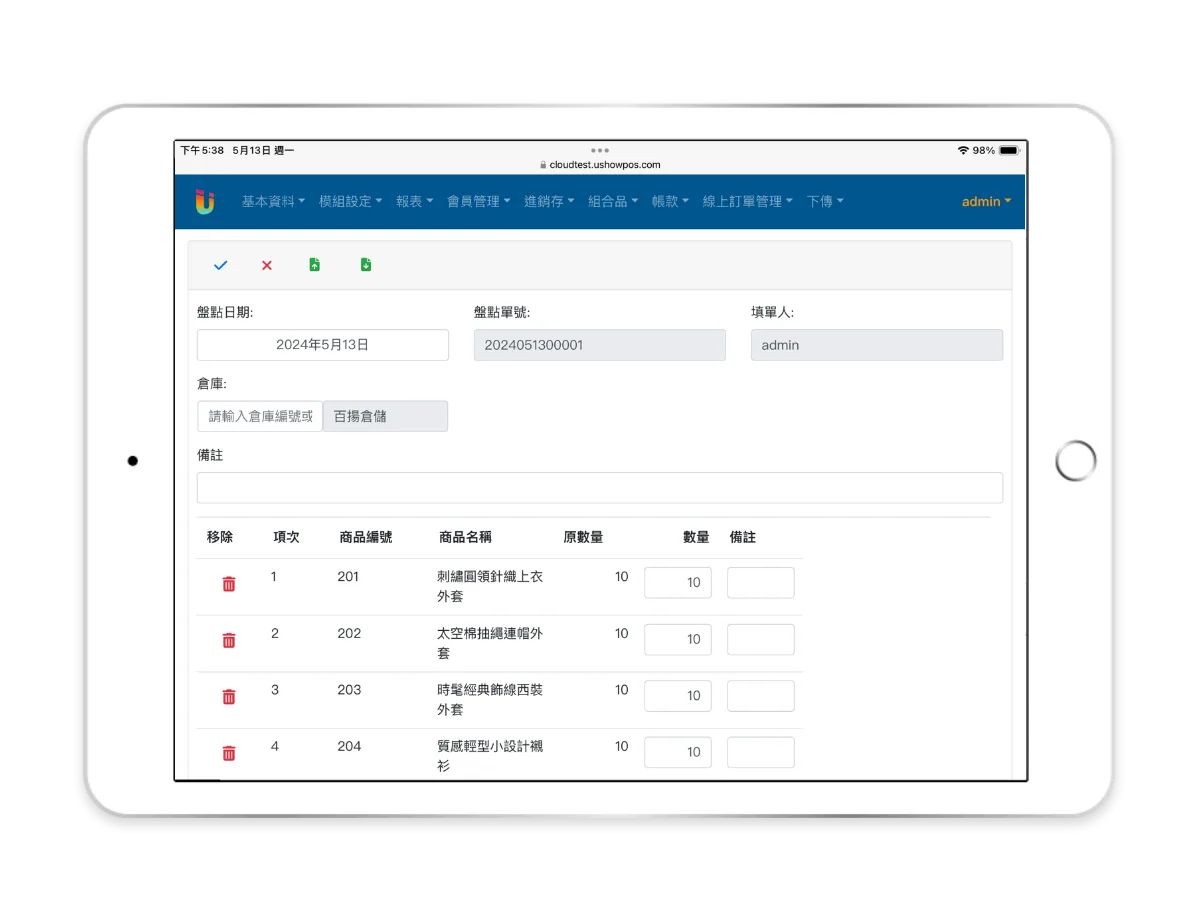Viewport: 1200px width, 920px height.
Task: Delete row 1 with trash icon
Action: [x=229, y=584]
